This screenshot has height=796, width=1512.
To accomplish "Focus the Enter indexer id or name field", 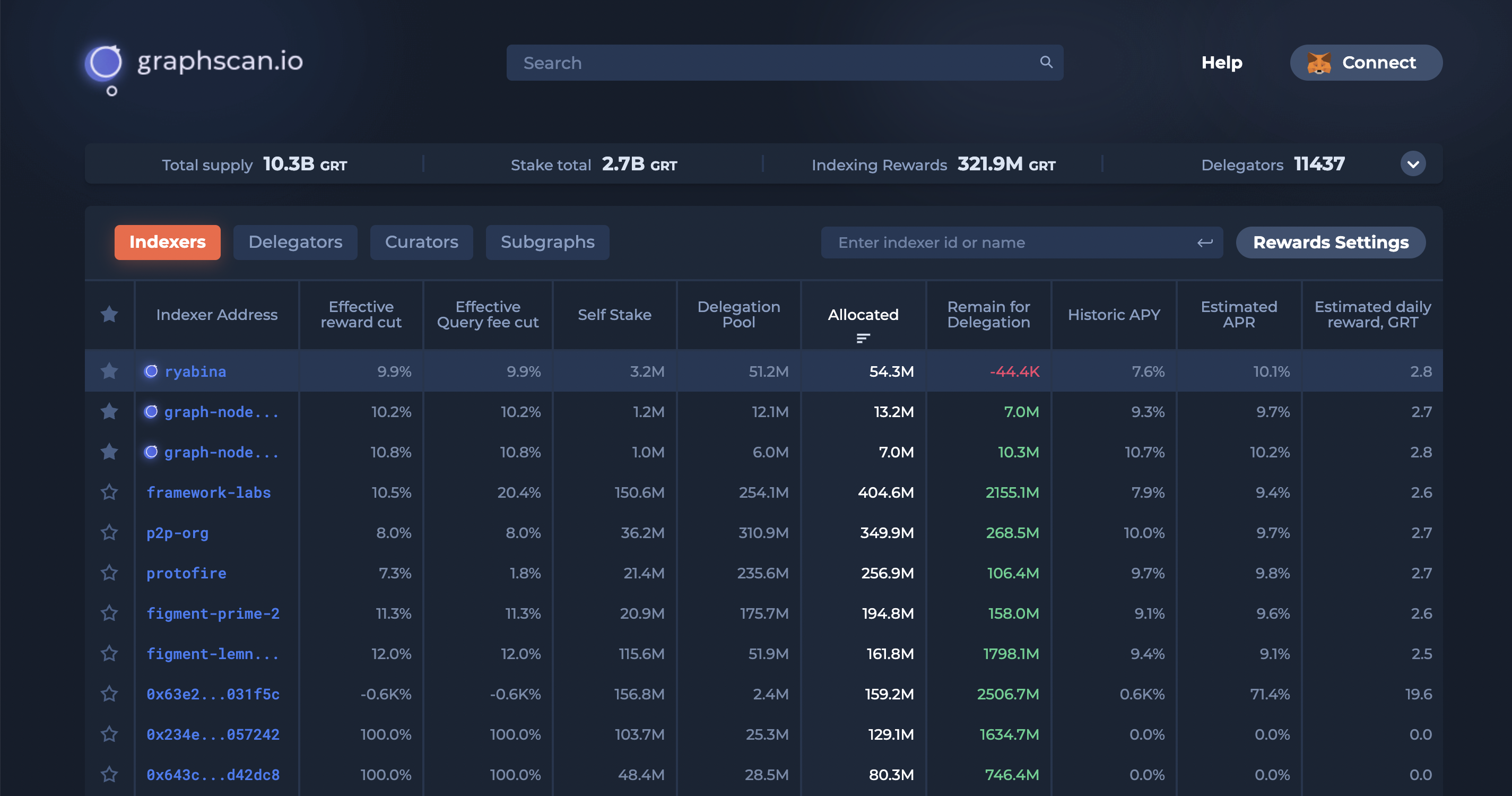I will [x=1004, y=243].
